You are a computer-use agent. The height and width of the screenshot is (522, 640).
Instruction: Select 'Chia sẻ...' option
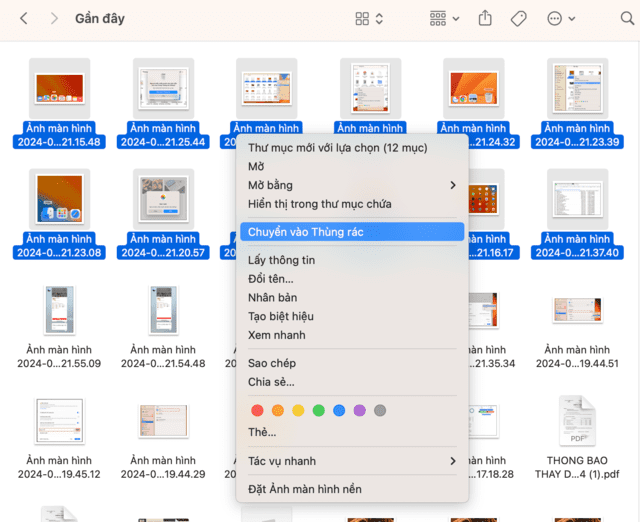(x=352, y=382)
